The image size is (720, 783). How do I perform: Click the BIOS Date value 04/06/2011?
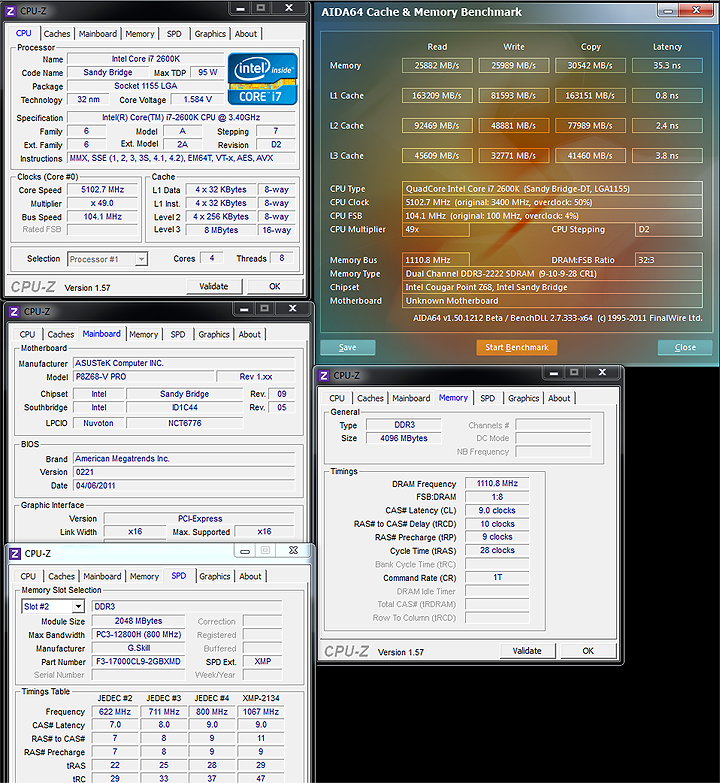point(184,486)
